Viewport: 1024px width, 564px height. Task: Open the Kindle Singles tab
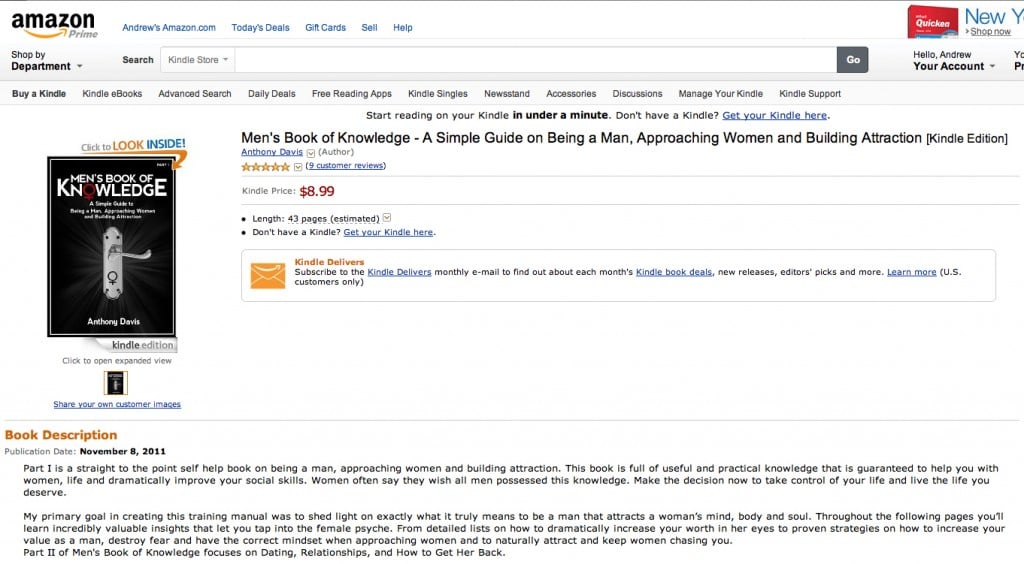click(x=438, y=94)
